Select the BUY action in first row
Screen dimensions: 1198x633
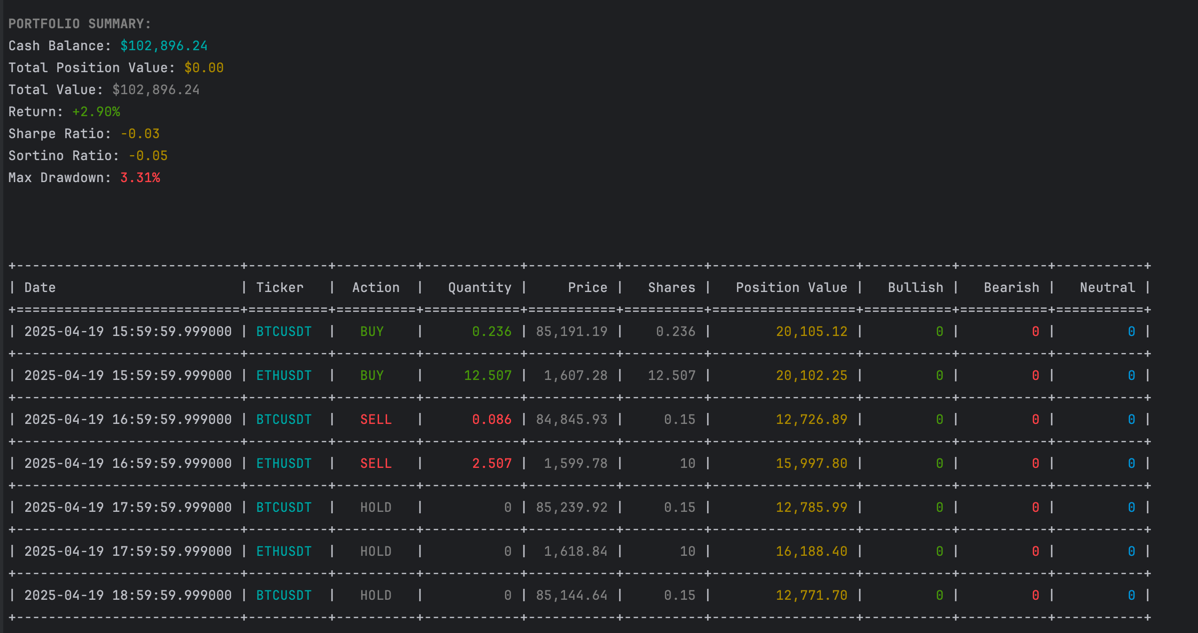pyautogui.click(x=372, y=331)
